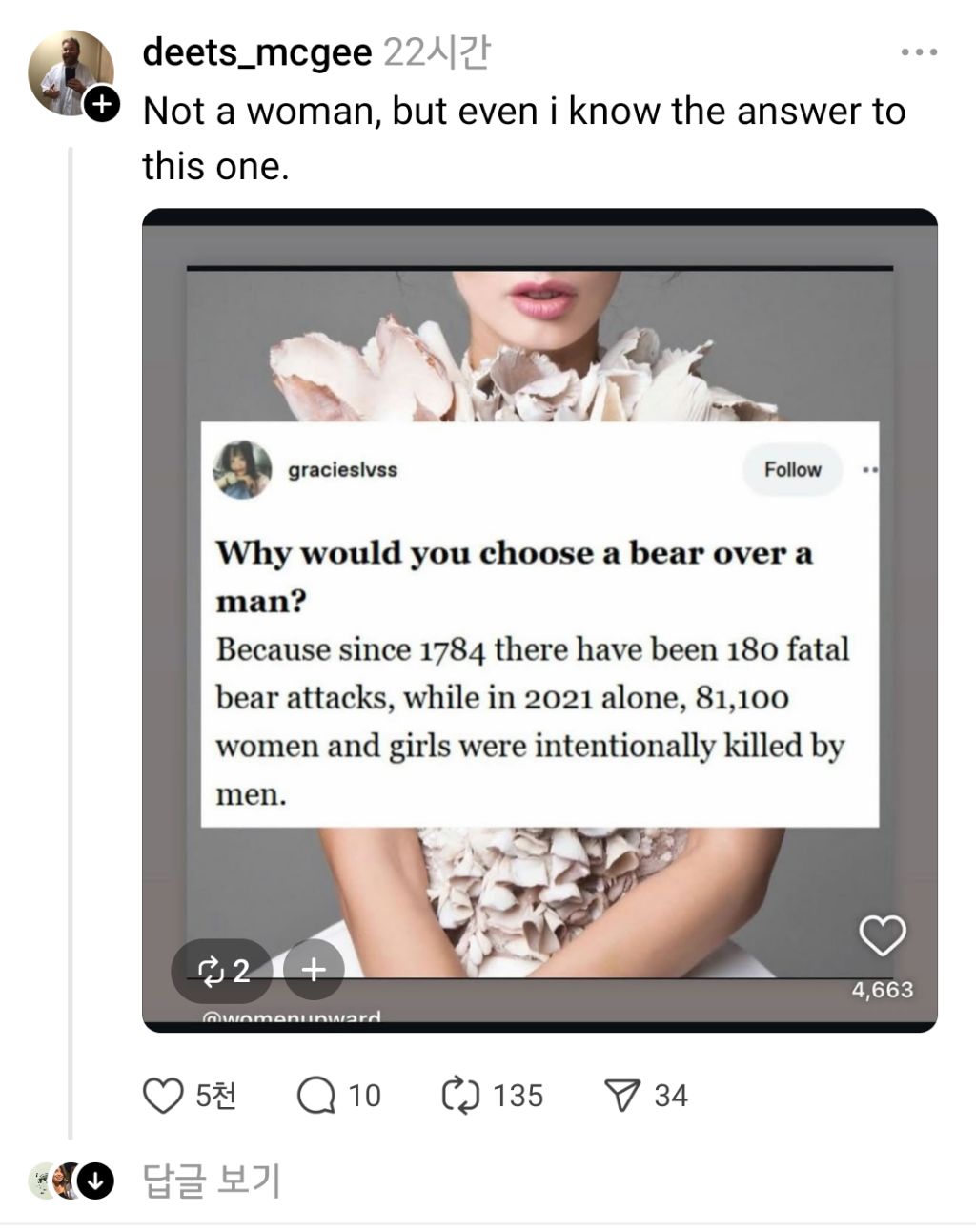Image resolution: width=976 pixels, height=1232 pixels.
Task: Follow deets_mcgee via plus badge on avatar
Action: 102,104
